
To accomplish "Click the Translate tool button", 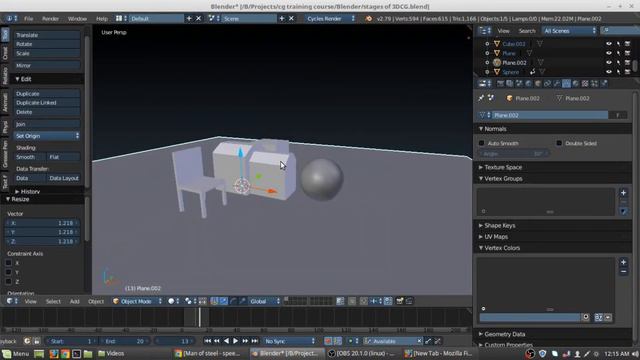I will click(47, 35).
